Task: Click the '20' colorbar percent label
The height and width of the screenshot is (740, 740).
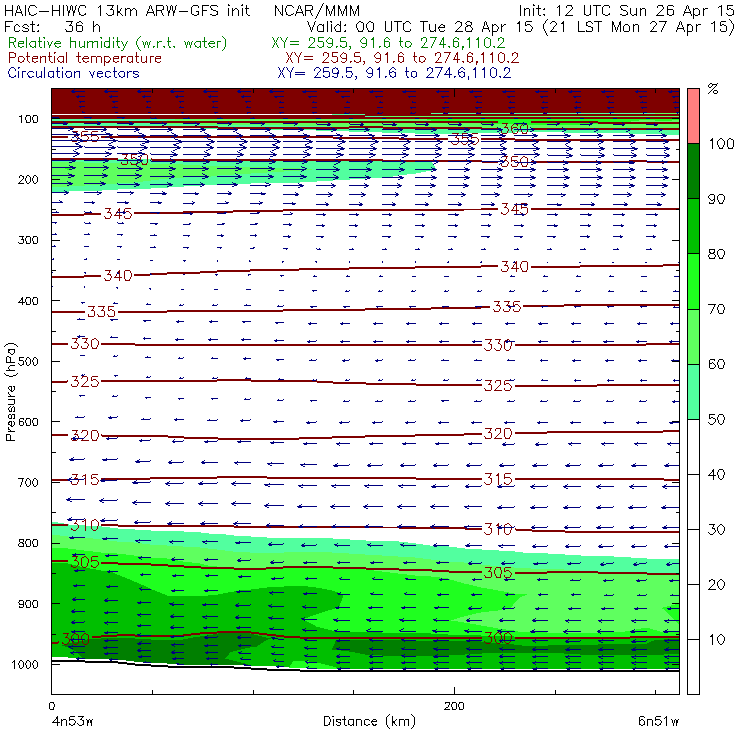Action: [716, 585]
